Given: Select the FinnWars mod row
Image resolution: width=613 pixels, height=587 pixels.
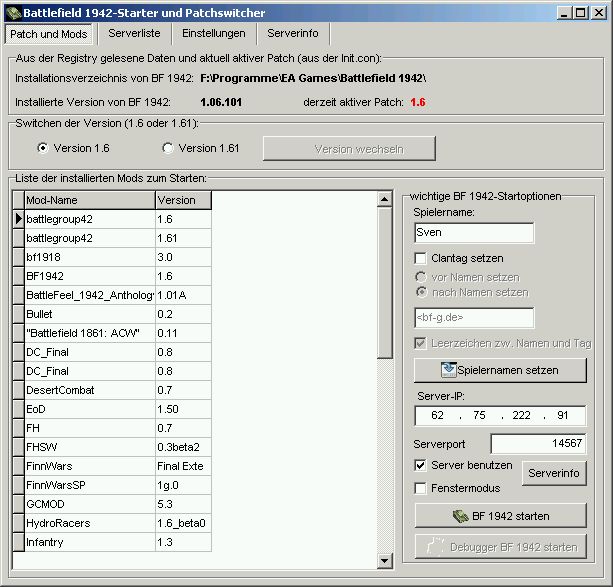Looking at the screenshot, I should (112, 466).
